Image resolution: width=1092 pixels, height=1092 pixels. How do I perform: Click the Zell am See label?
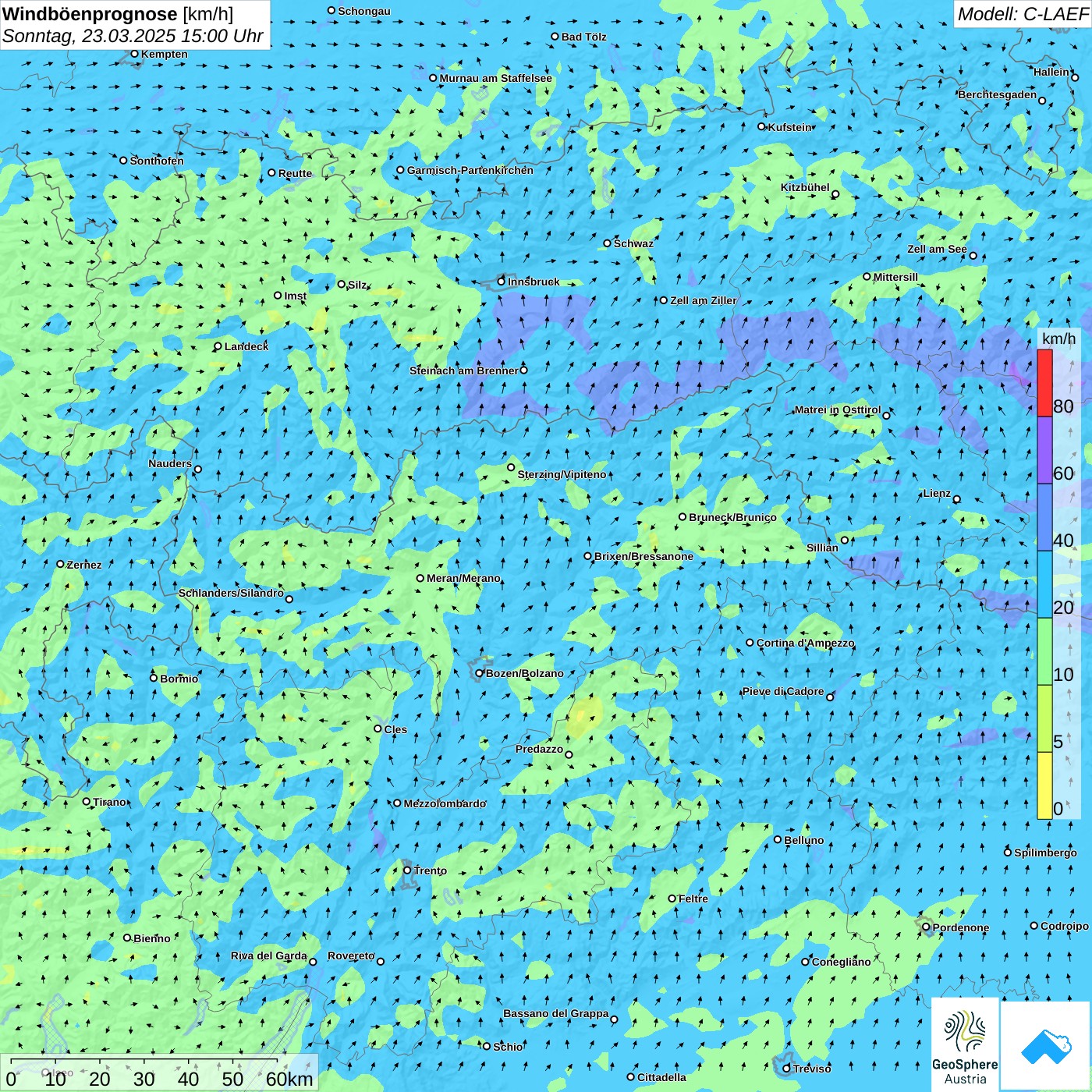[937, 249]
